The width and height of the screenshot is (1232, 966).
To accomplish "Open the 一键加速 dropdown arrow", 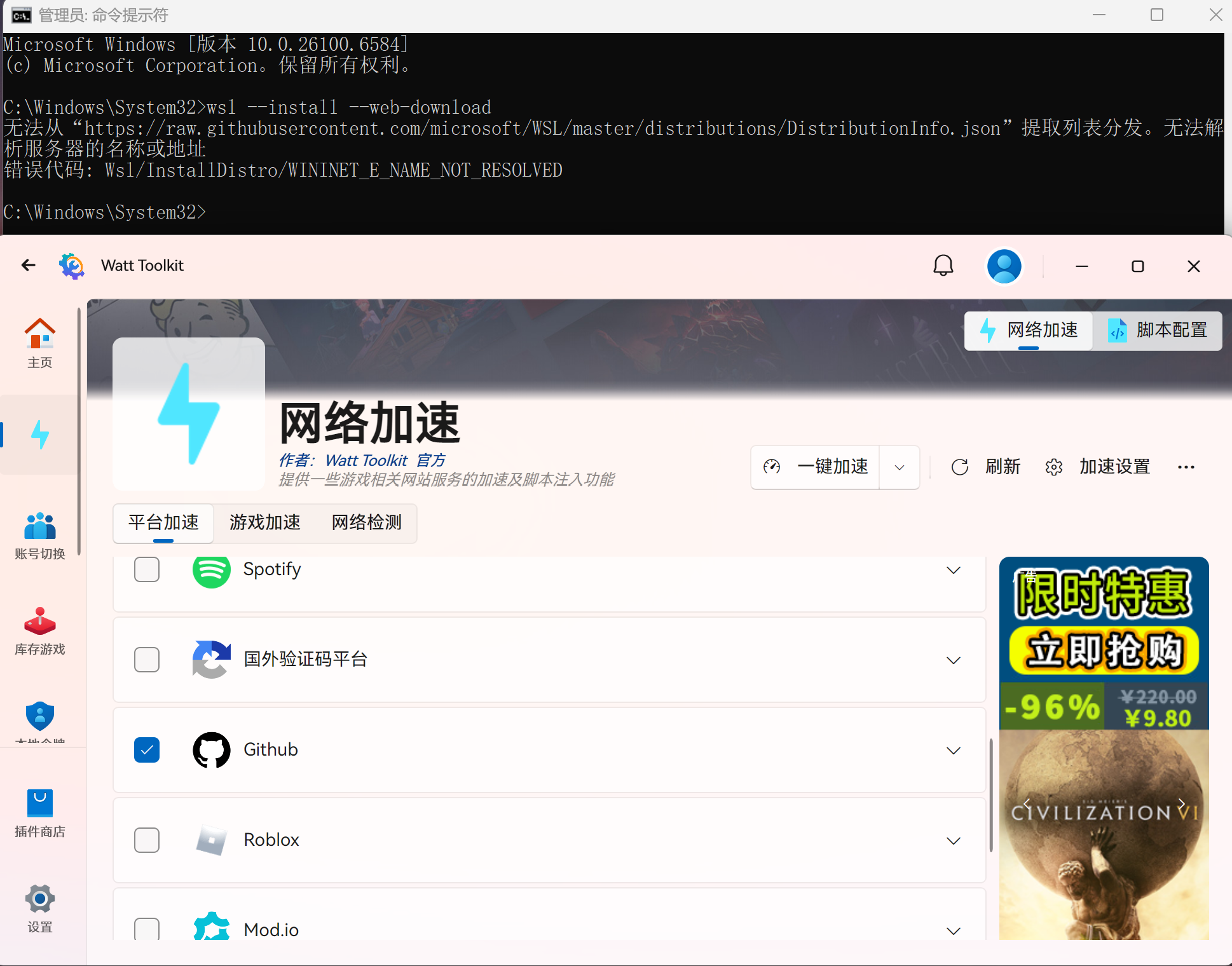I will point(900,468).
